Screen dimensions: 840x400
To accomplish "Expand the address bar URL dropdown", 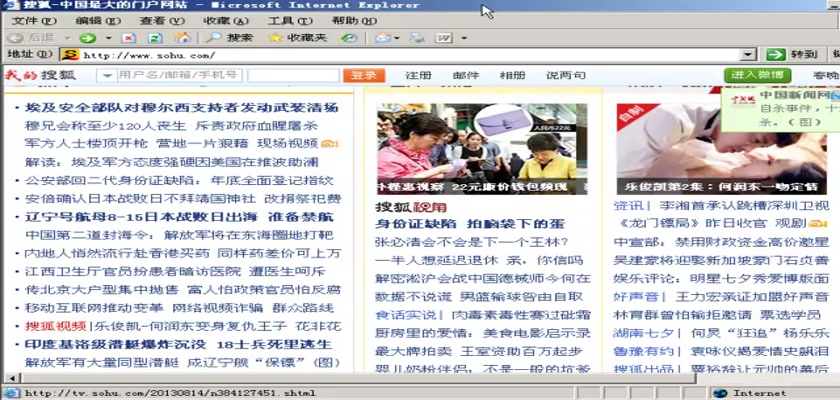I will click(747, 55).
